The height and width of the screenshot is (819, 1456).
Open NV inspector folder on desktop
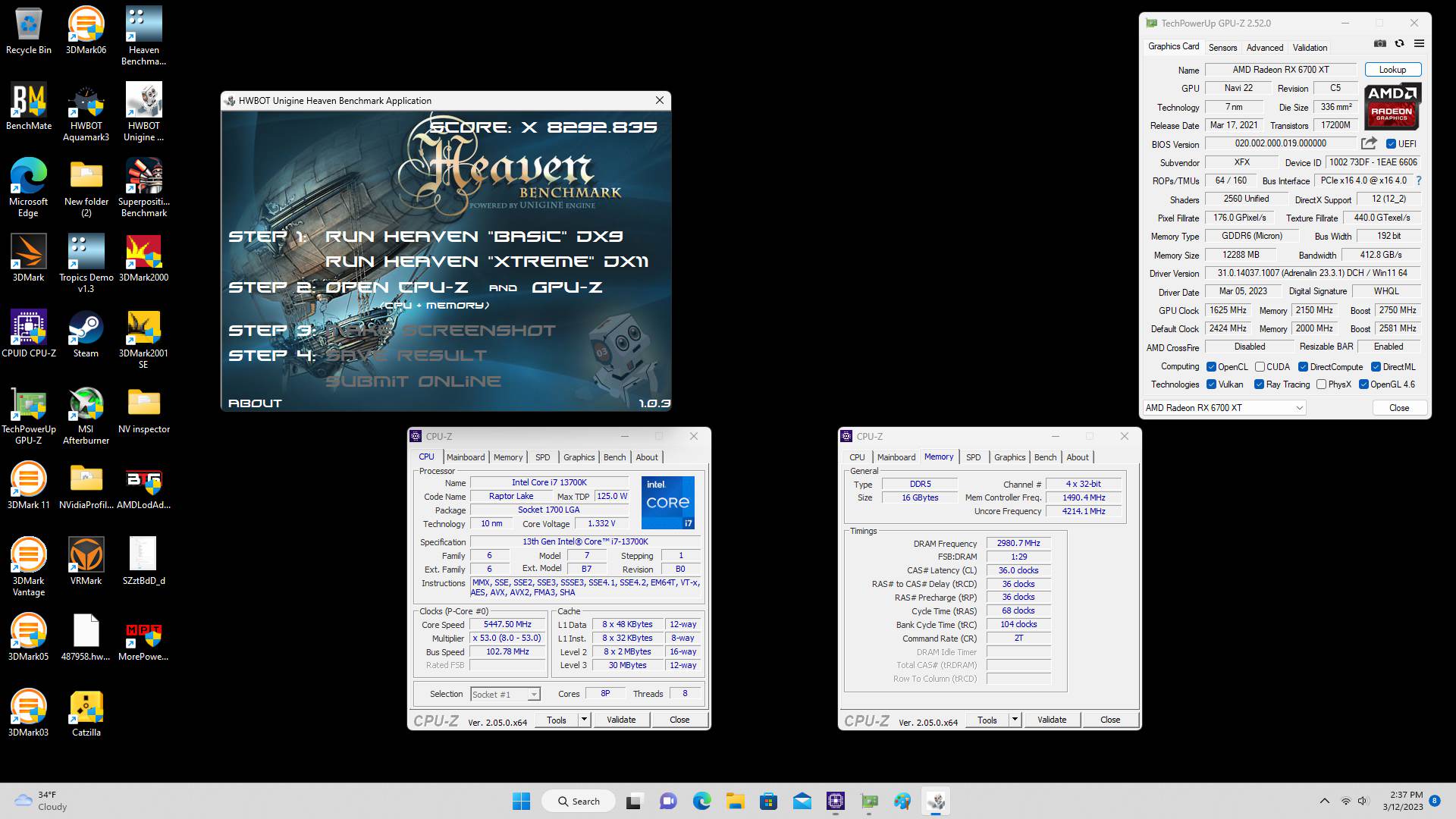point(143,410)
